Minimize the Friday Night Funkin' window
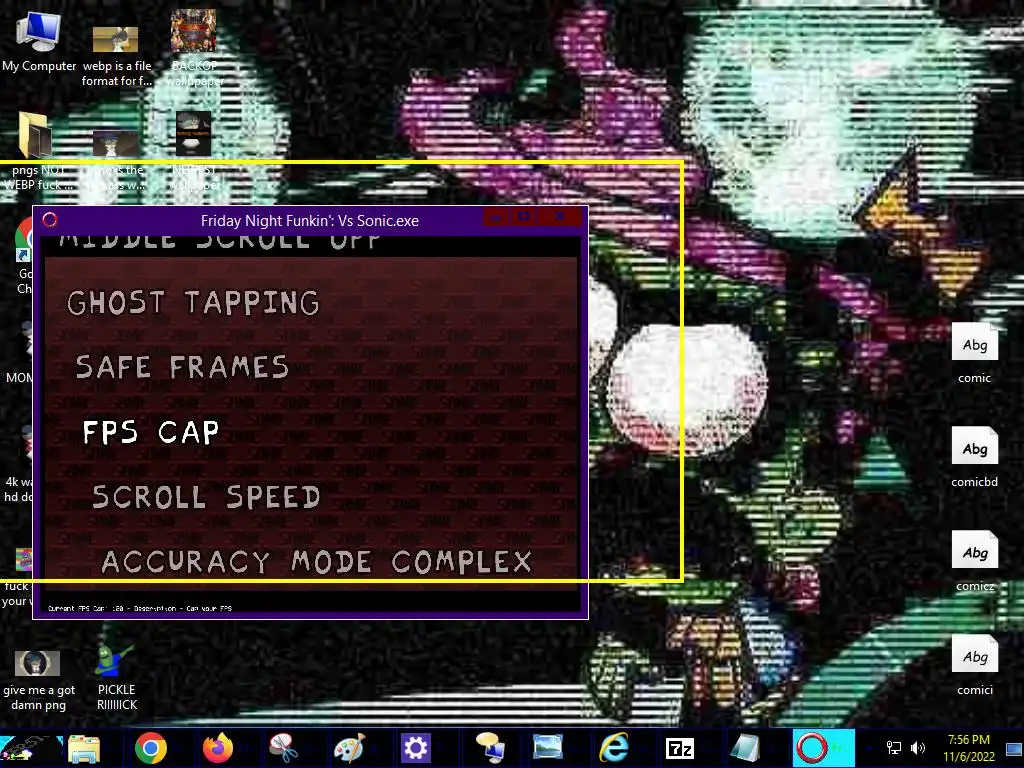 point(496,217)
